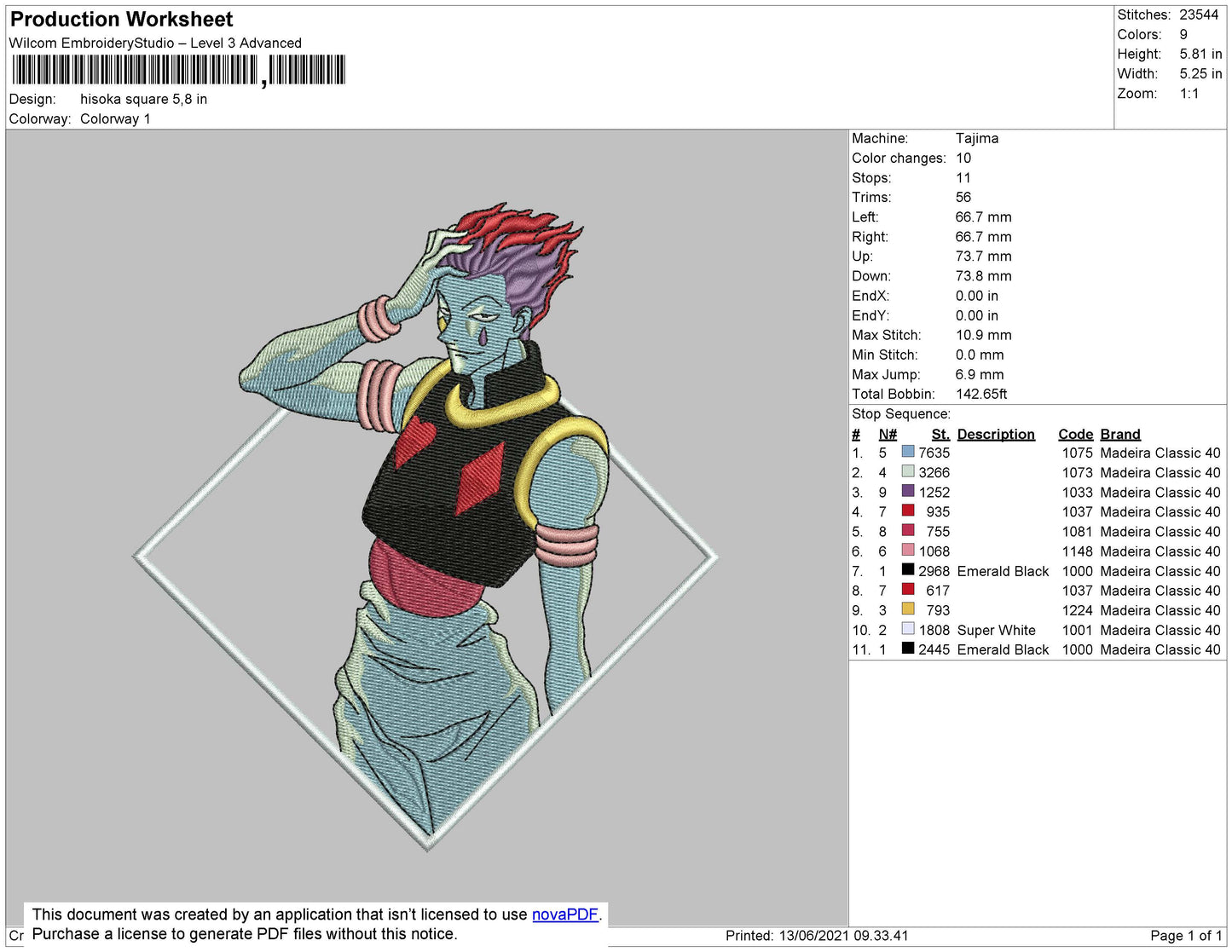The height and width of the screenshot is (952, 1232).
Task: Click the Total Bobbin value 142.65ft
Action: pos(981,394)
